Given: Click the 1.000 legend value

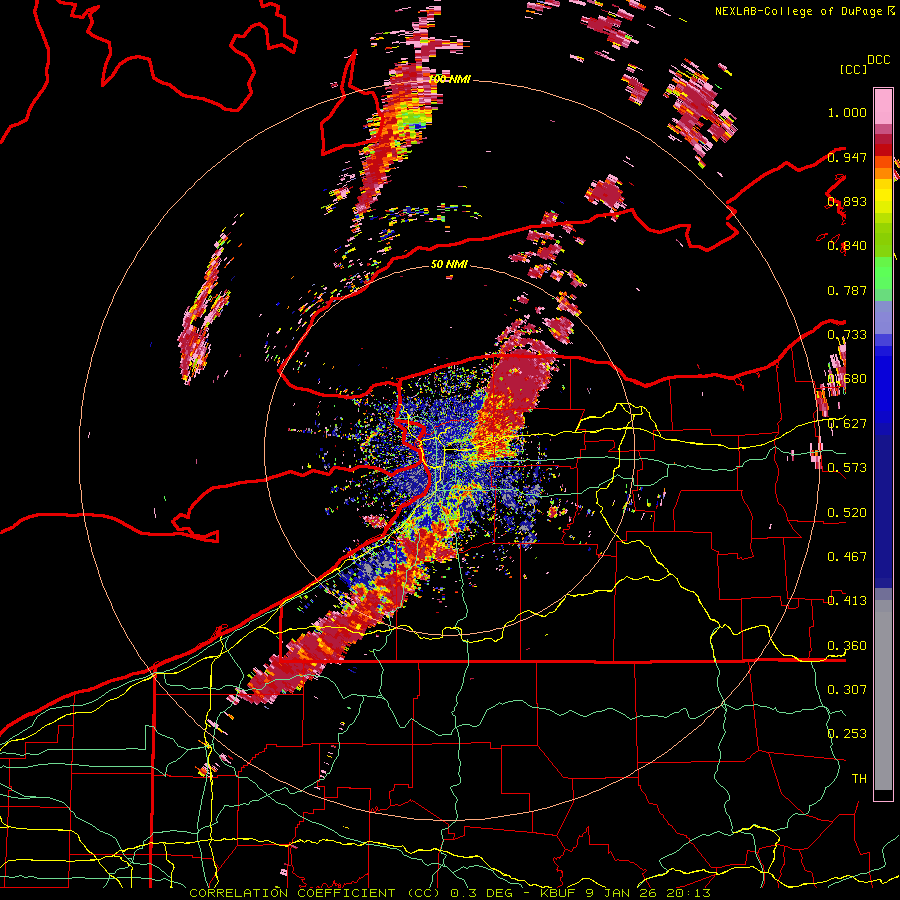Looking at the screenshot, I should pyautogui.click(x=847, y=112).
